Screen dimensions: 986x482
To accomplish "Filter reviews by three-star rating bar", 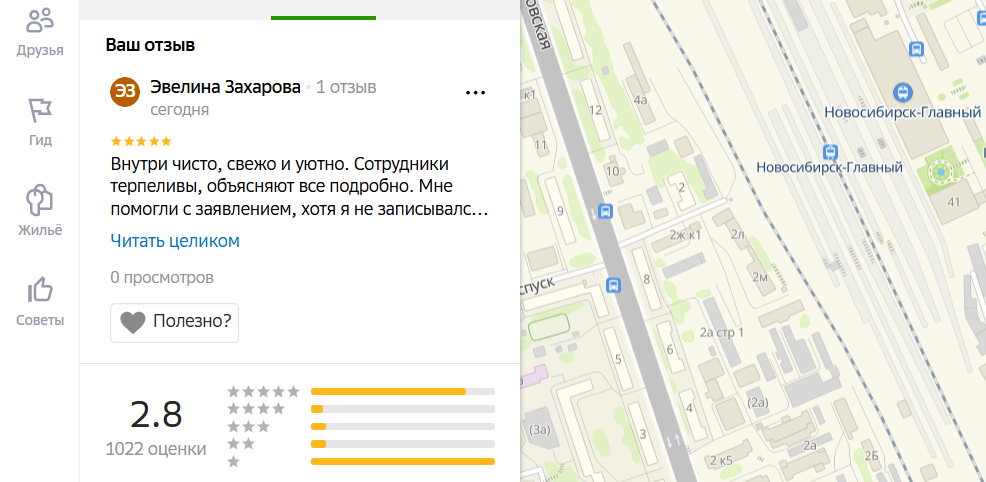I will tap(403, 427).
